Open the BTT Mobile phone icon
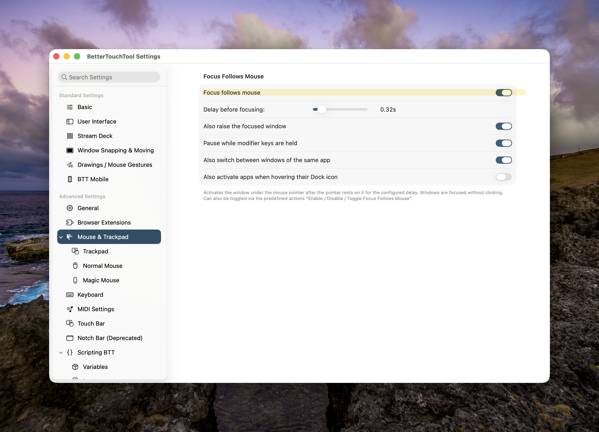Screen dimensions: 599x432 pos(70,179)
